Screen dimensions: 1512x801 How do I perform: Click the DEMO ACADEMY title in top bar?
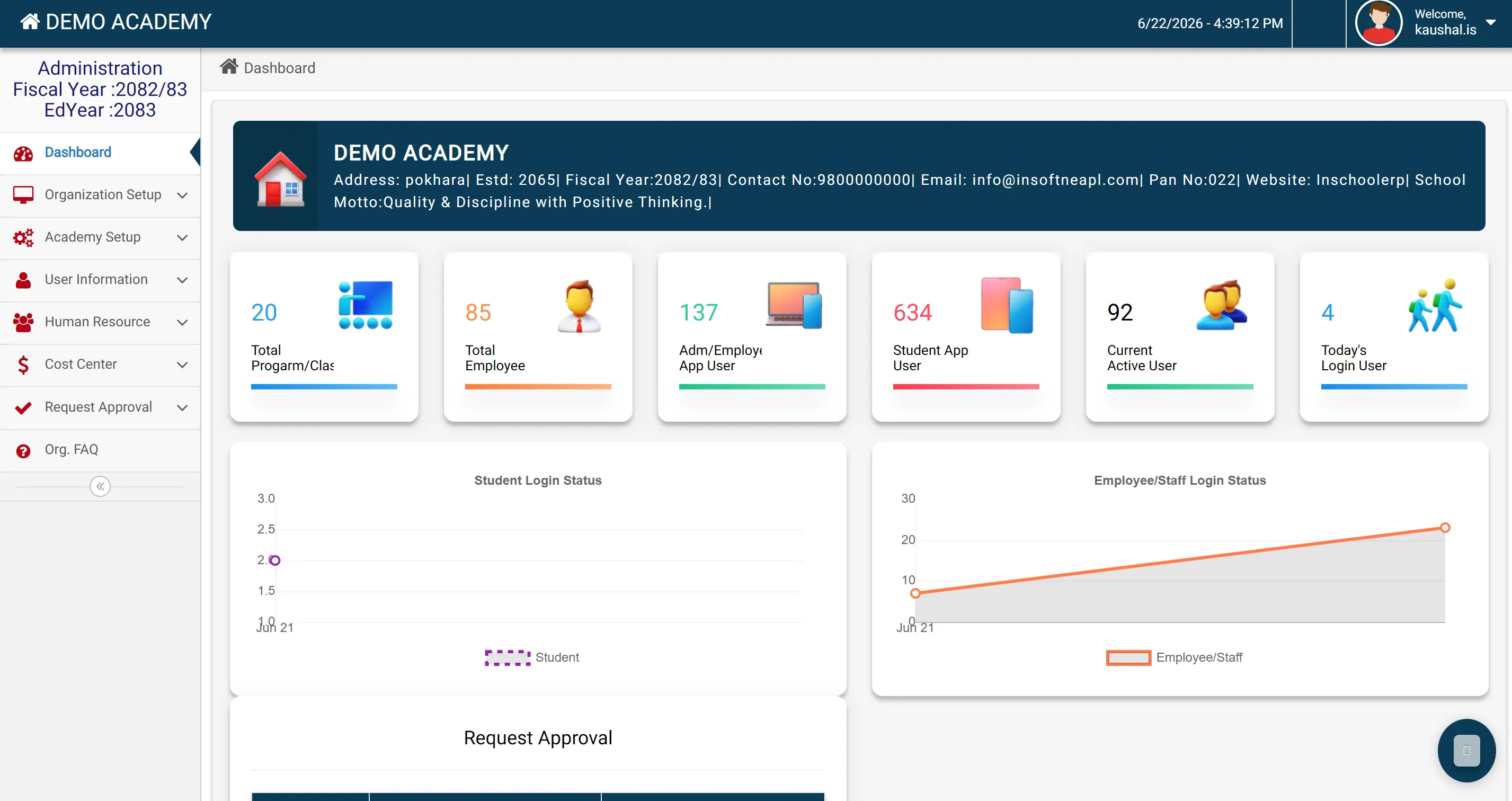(129, 22)
